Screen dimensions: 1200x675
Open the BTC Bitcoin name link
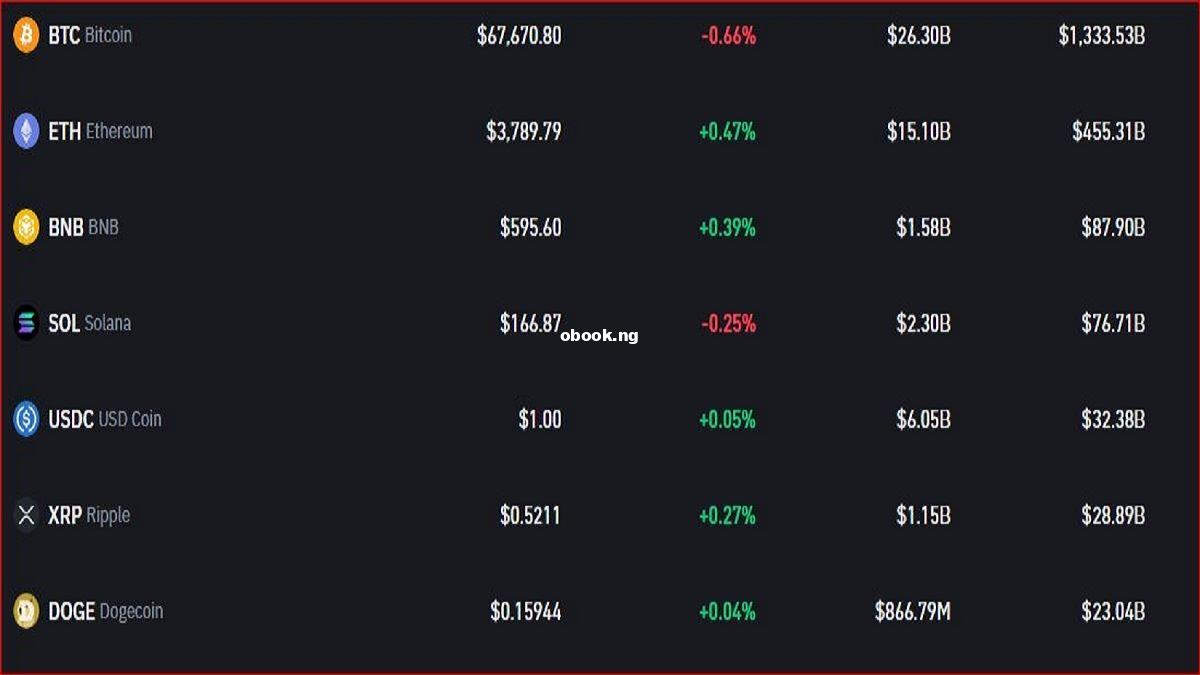90,35
